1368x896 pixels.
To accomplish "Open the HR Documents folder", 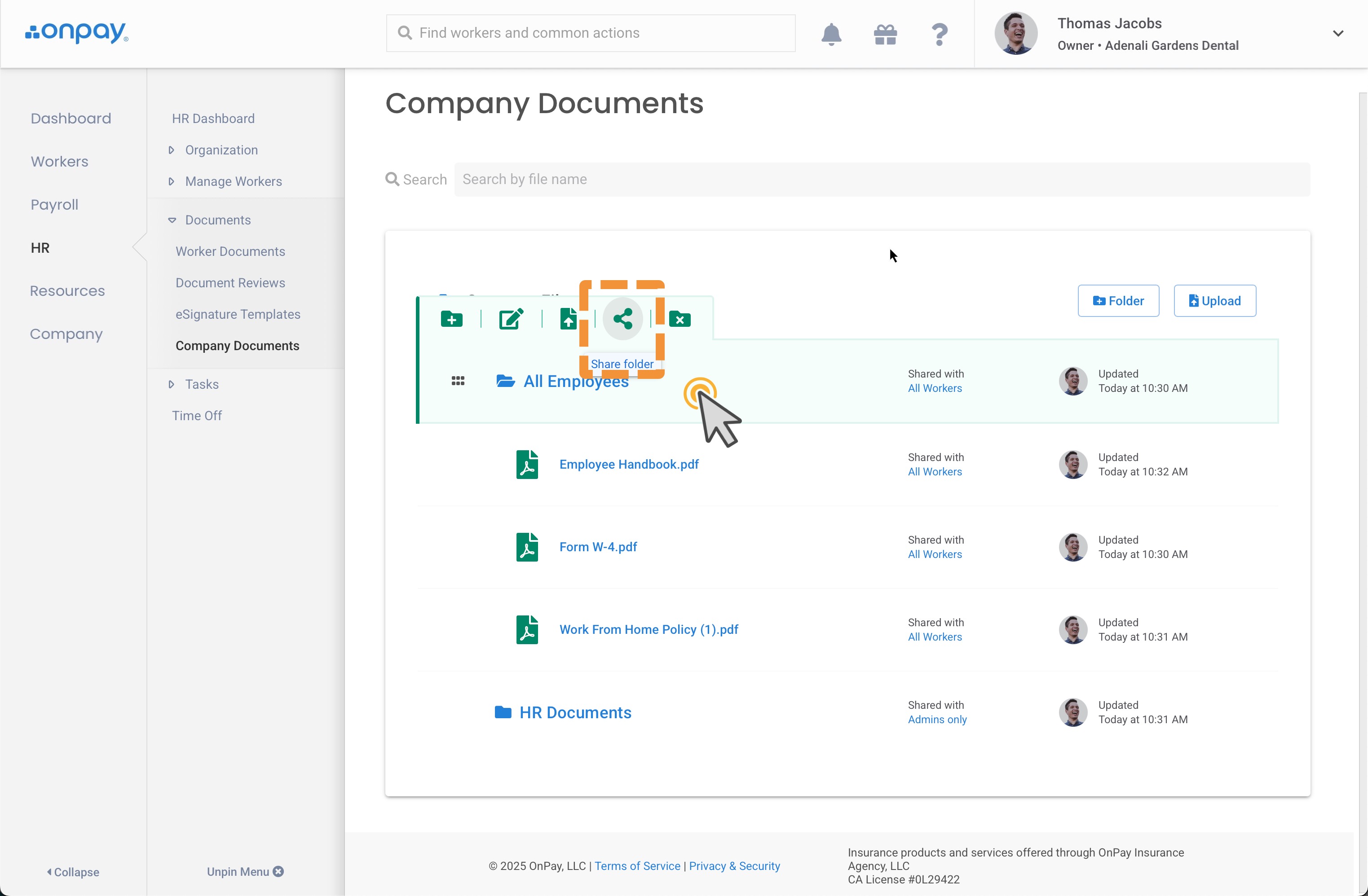I will [575, 713].
